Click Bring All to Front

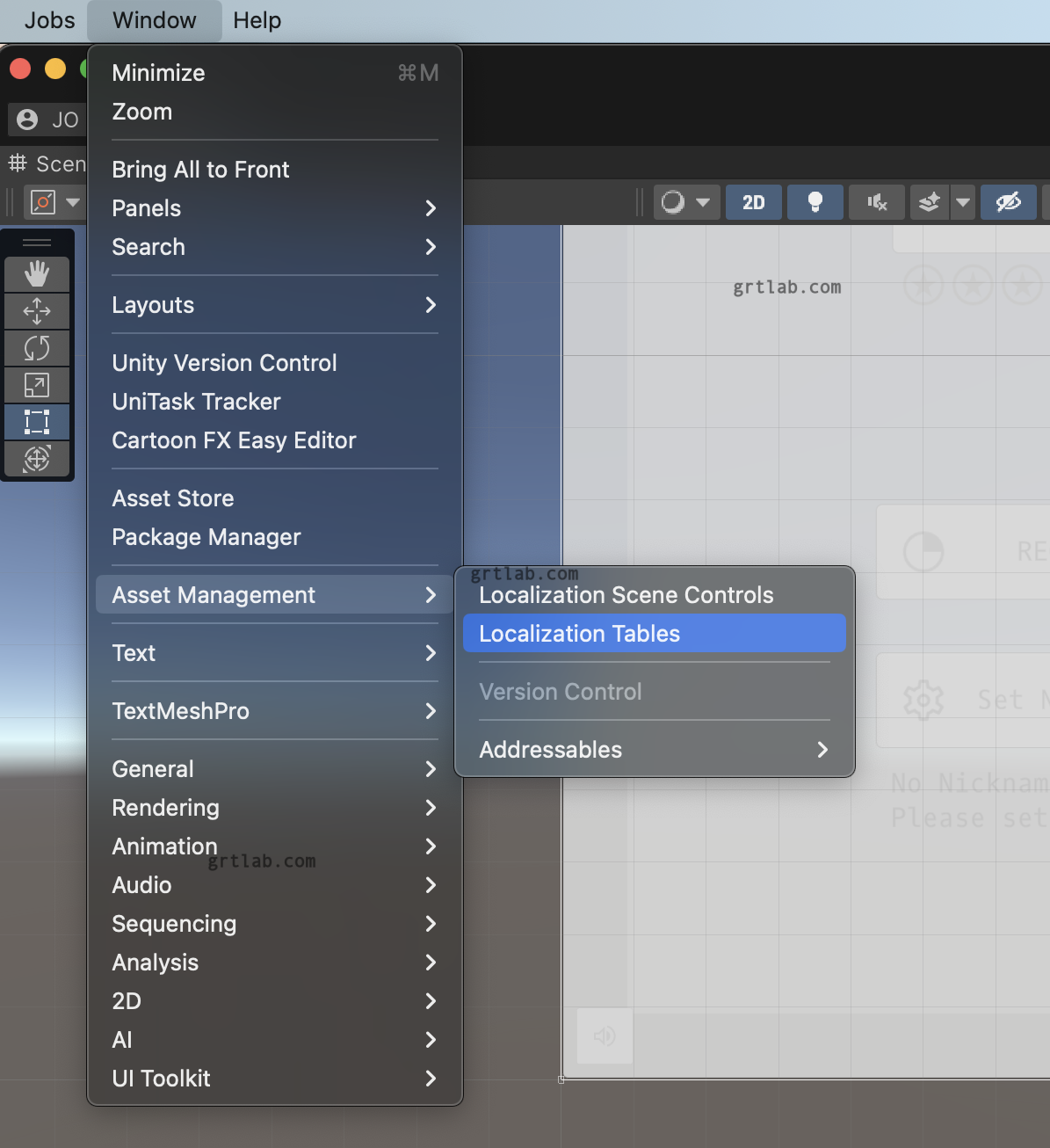click(x=200, y=169)
